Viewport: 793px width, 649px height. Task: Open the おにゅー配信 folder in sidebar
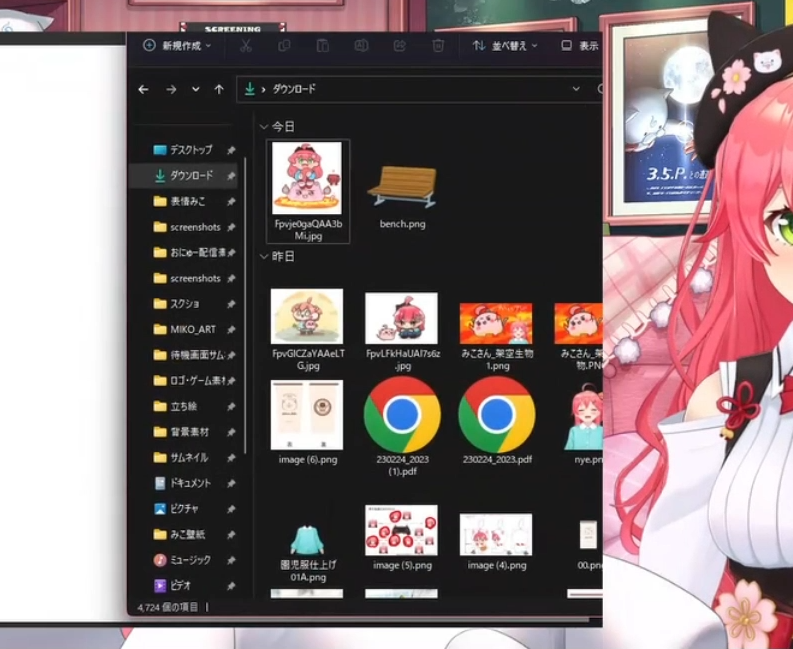[x=190, y=252]
